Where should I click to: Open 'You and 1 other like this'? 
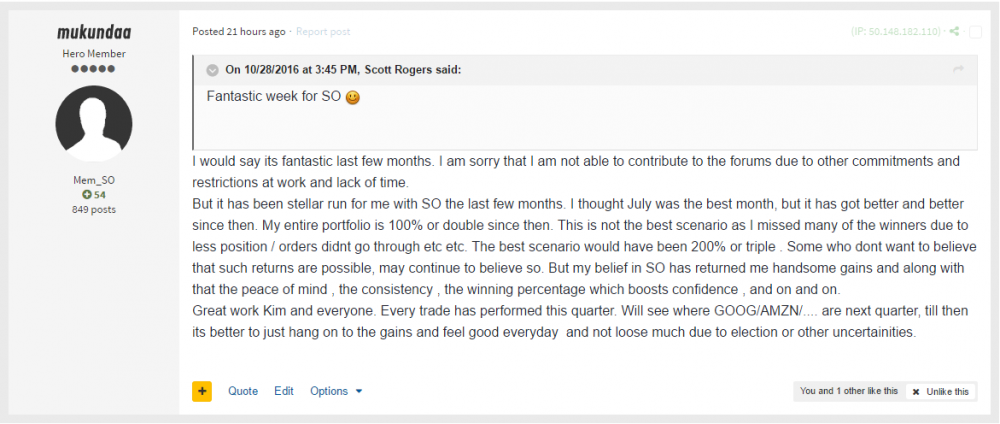pyautogui.click(x=849, y=391)
